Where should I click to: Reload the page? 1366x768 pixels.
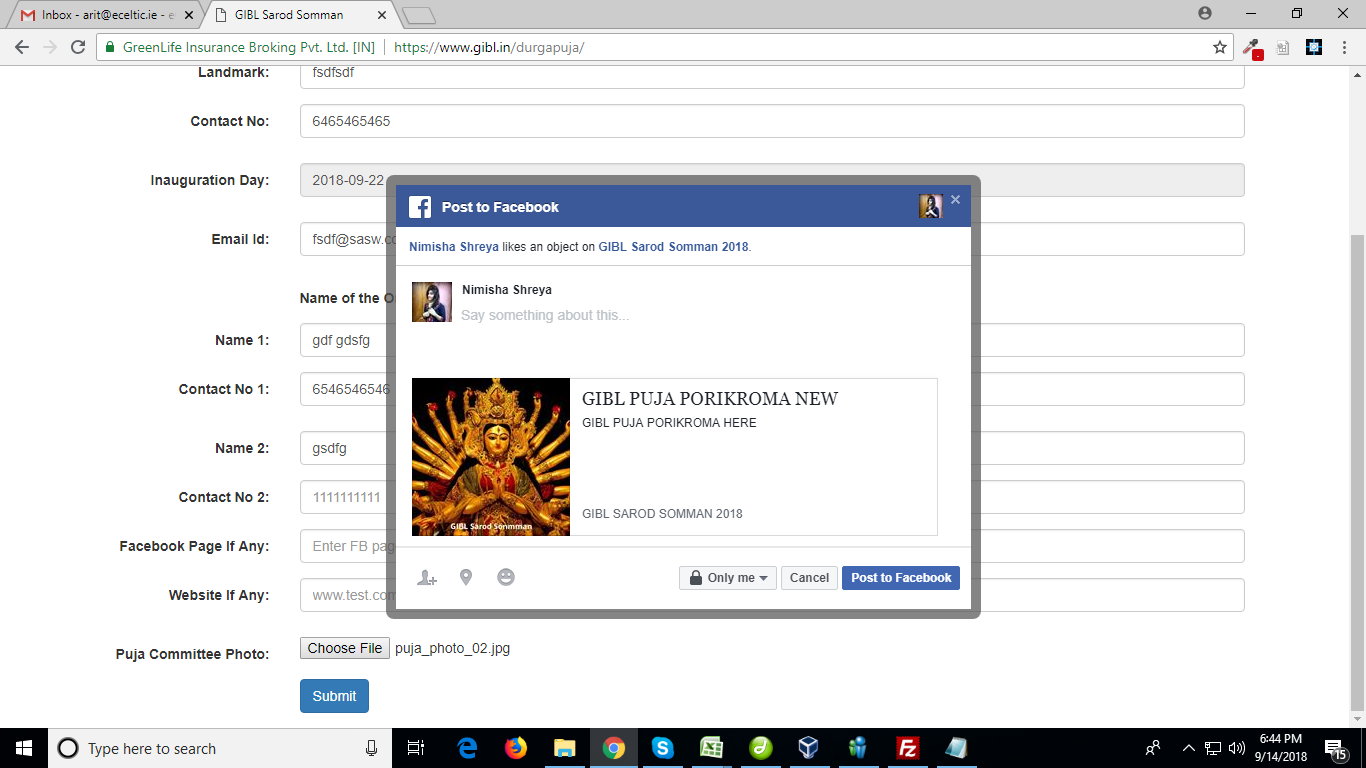78,47
